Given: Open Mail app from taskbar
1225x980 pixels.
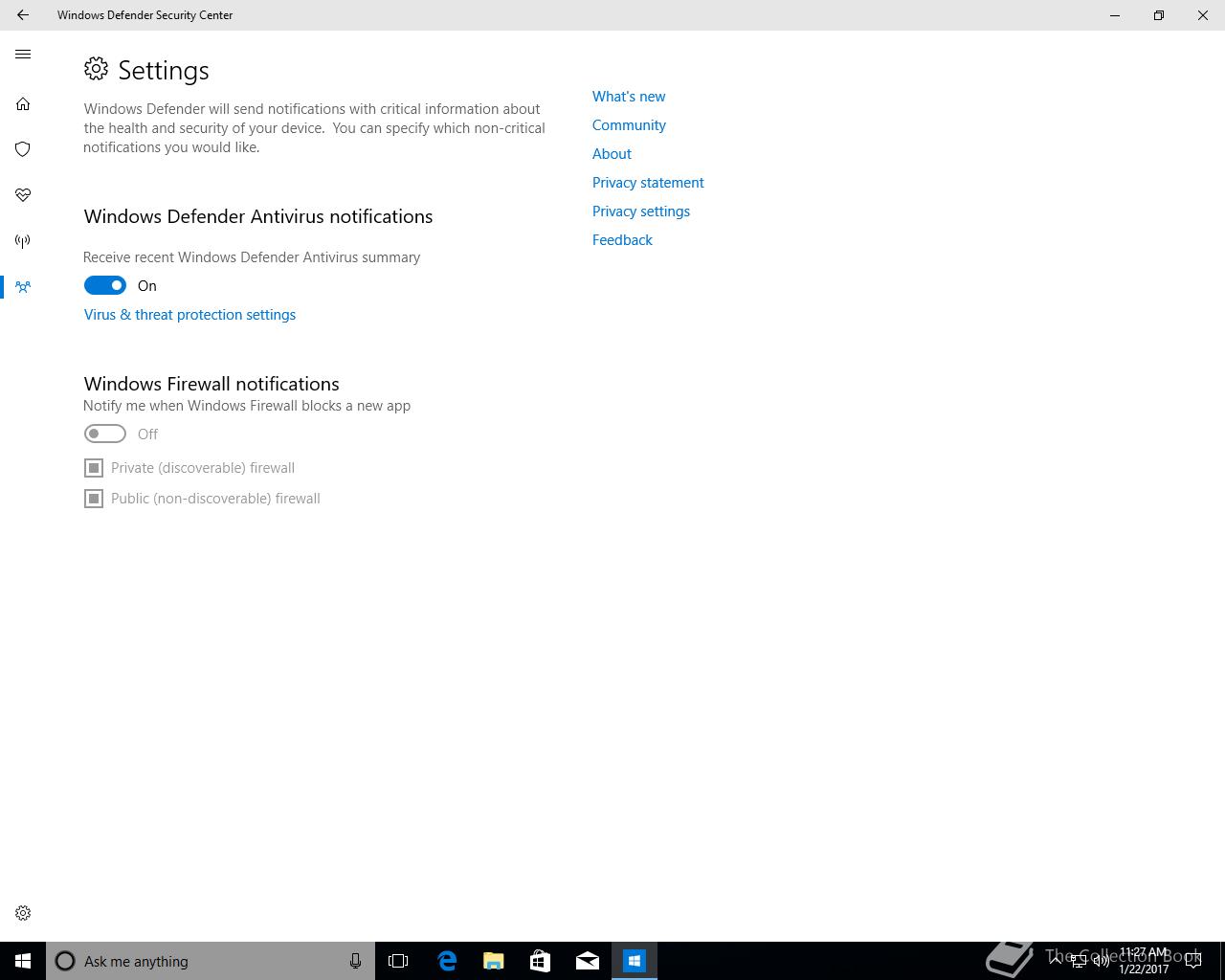Looking at the screenshot, I should [588, 961].
